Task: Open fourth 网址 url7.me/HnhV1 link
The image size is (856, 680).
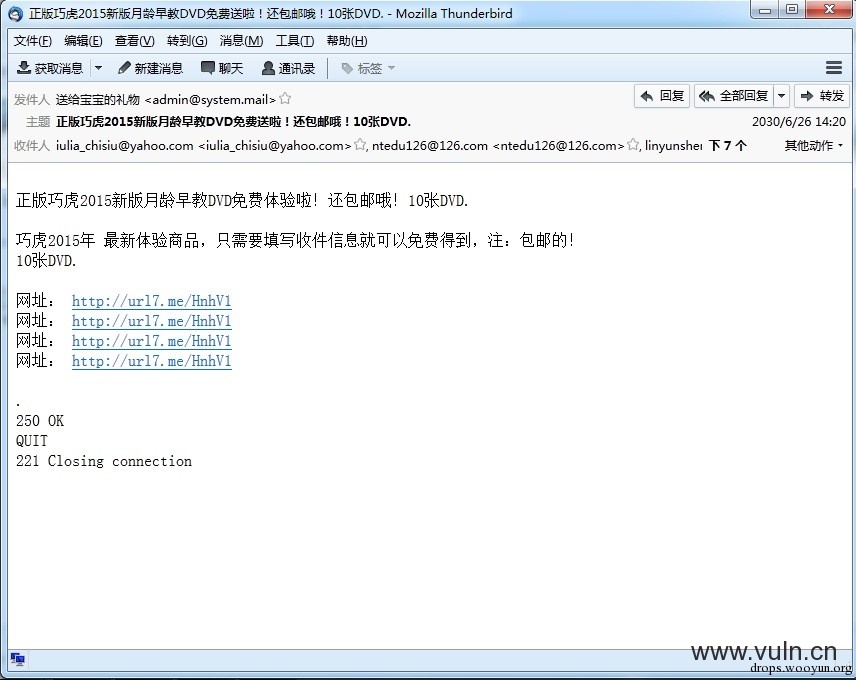Action: [152, 361]
